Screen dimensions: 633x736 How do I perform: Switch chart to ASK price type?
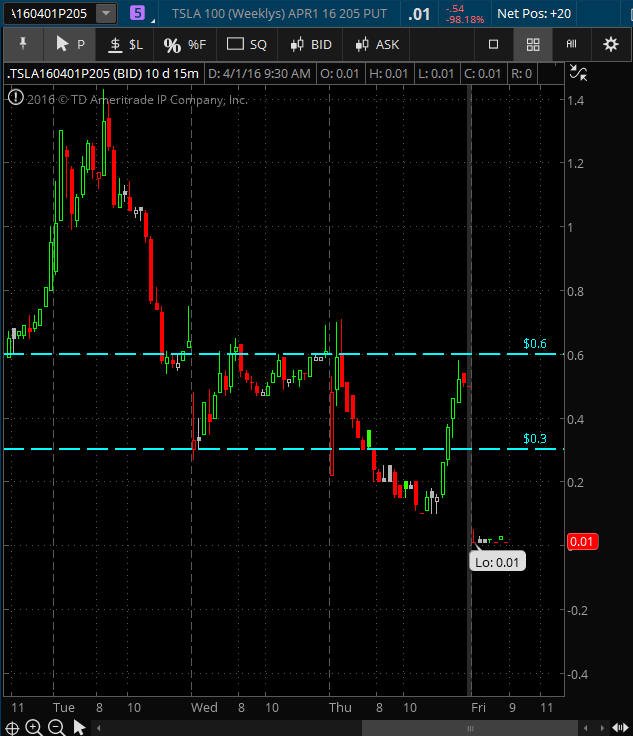tap(377, 45)
